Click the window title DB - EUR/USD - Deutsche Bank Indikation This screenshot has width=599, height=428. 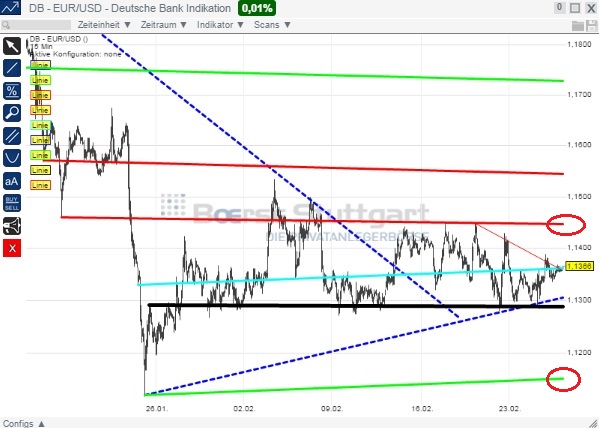coord(130,8)
